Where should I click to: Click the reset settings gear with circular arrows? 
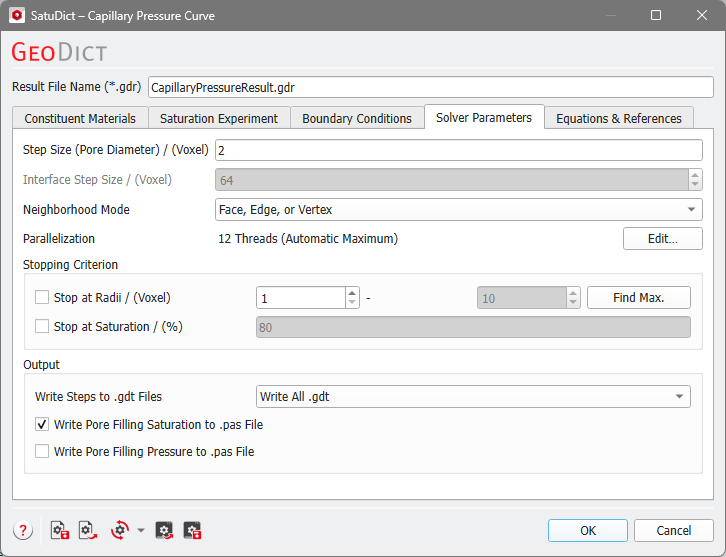pyautogui.click(x=120, y=530)
